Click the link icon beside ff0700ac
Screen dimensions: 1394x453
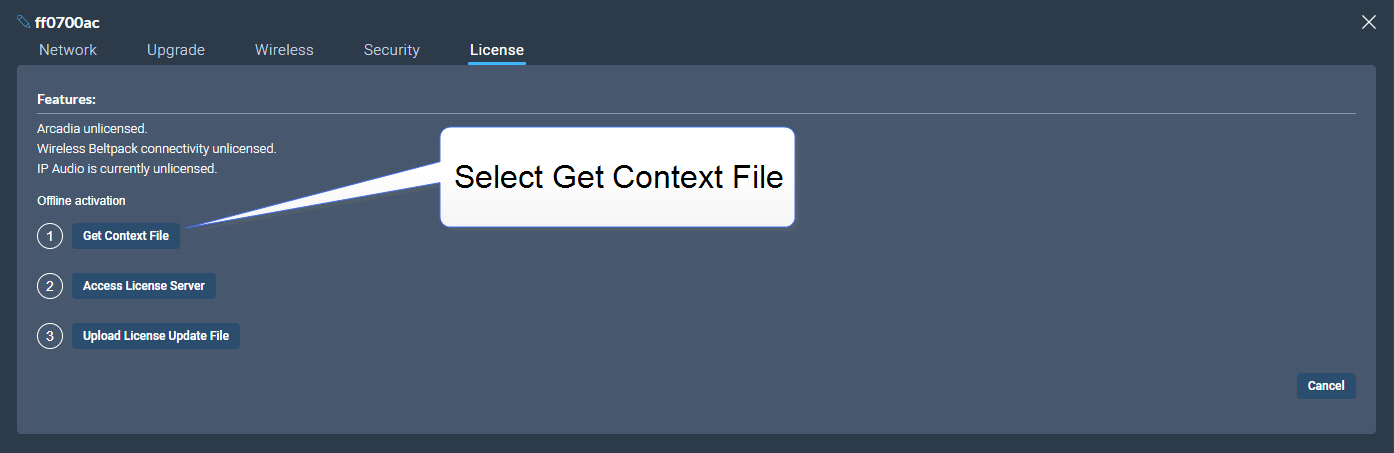24,22
